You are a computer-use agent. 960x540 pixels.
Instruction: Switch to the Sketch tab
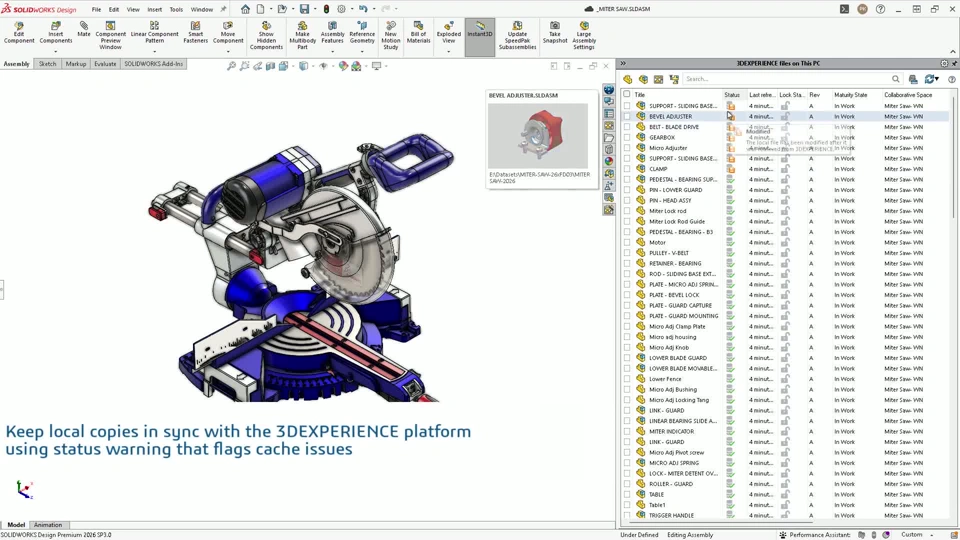click(x=47, y=64)
